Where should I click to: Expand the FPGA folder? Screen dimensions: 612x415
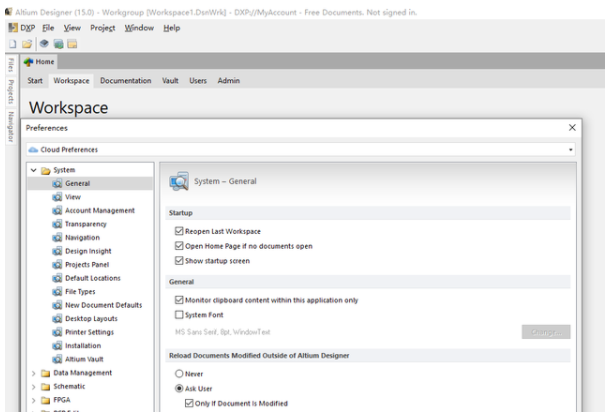pyautogui.click(x=34, y=401)
